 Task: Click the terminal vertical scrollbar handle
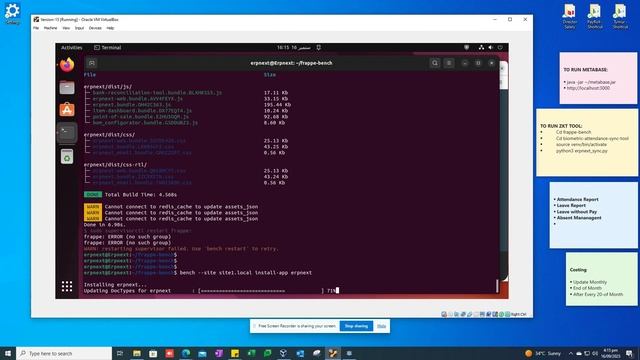coord(497,286)
